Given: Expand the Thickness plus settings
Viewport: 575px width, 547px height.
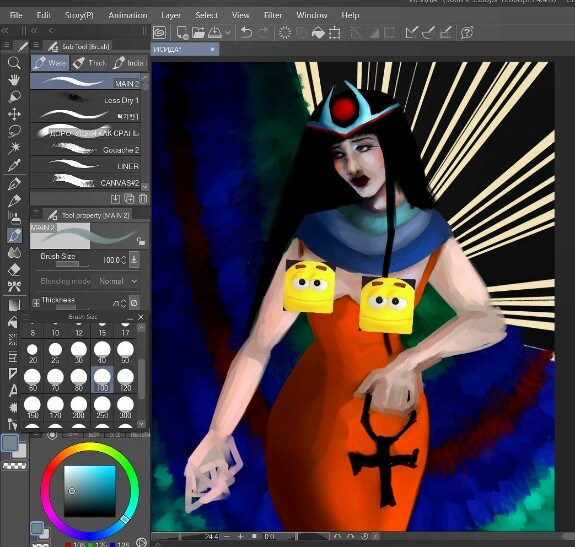Looking at the screenshot, I should pos(36,303).
